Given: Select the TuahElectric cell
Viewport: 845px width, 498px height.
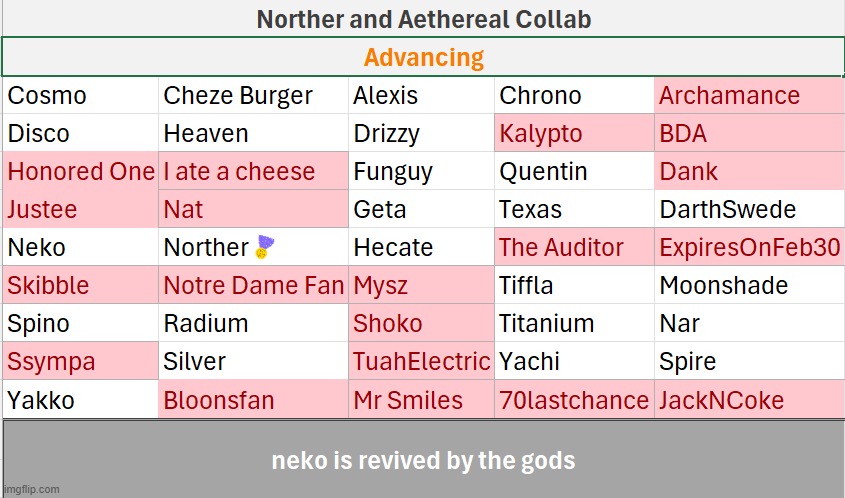Looking at the screenshot, I should 421,361.
